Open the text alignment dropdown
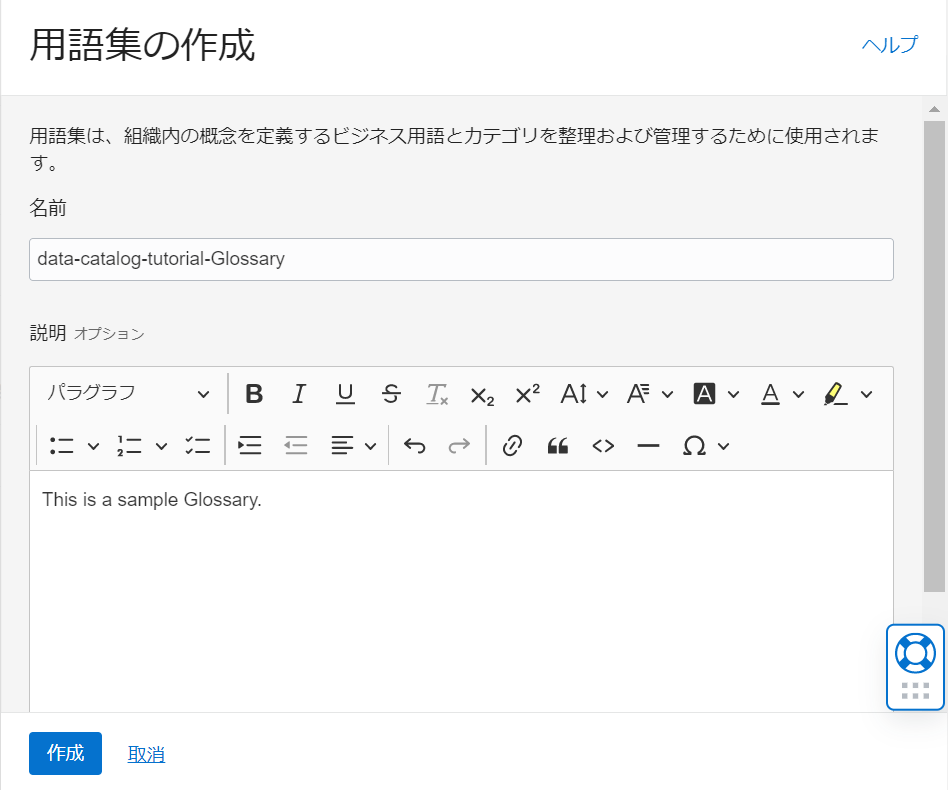948x790 pixels. click(x=353, y=446)
